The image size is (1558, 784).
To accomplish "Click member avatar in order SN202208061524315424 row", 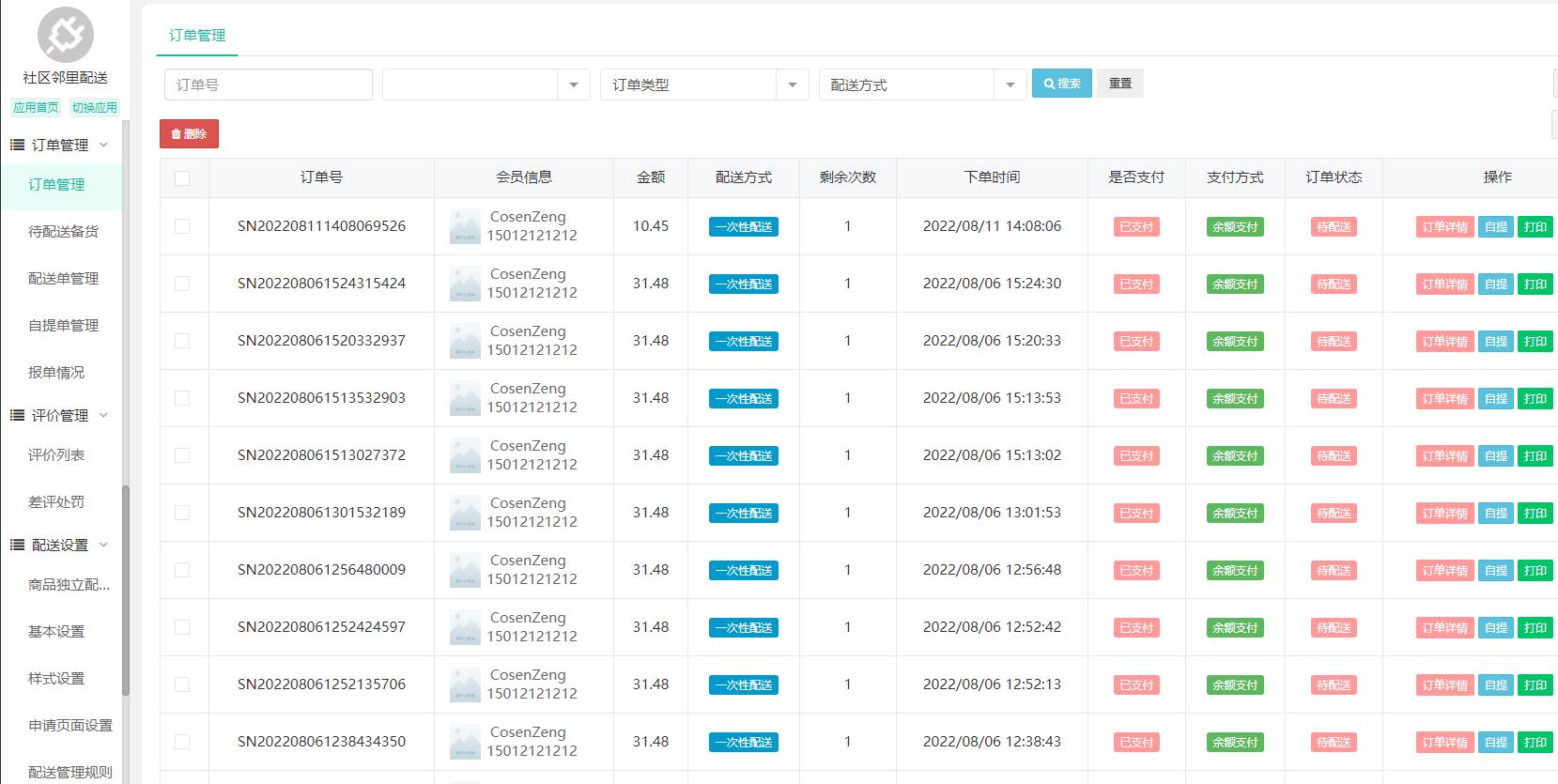I will click(465, 284).
